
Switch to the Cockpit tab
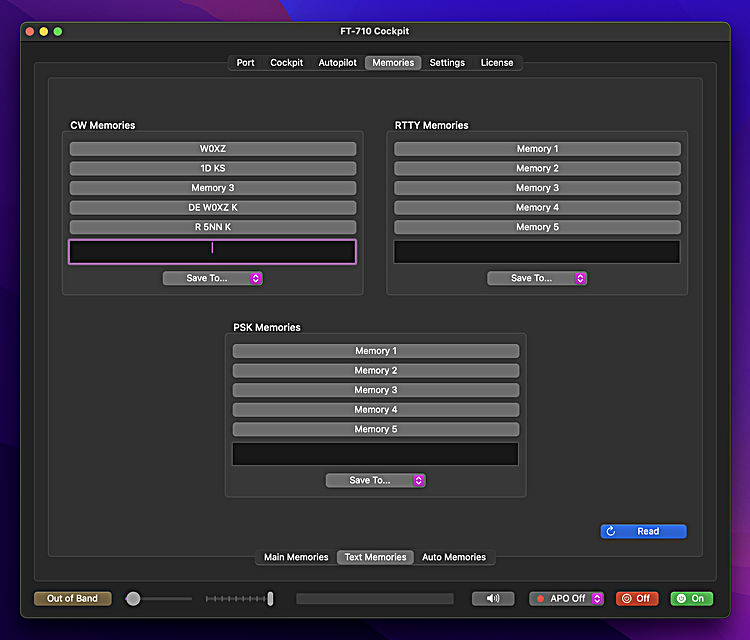click(x=287, y=63)
